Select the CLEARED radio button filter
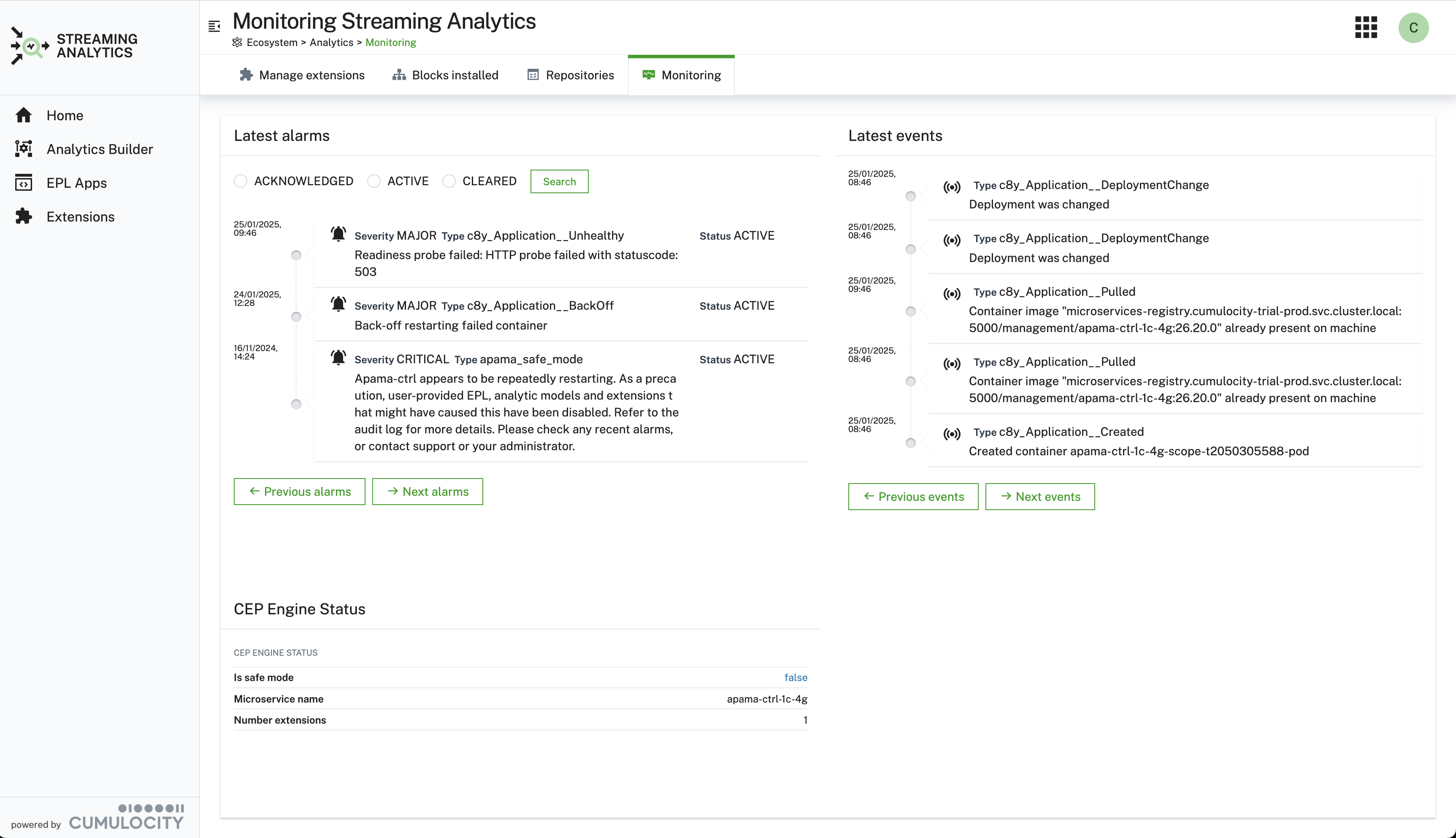 (x=449, y=181)
